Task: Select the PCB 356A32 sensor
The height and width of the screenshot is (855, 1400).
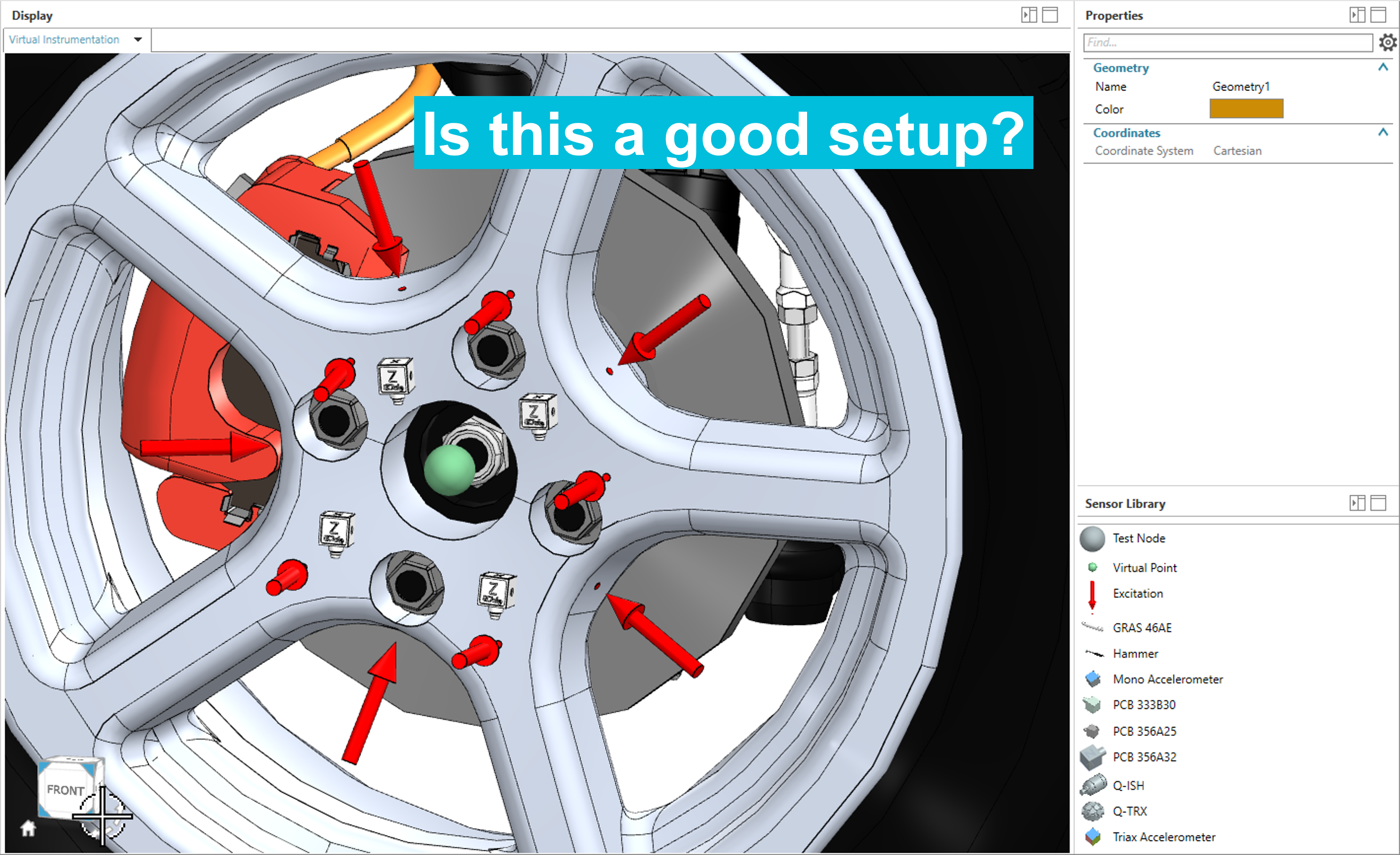Action: pyautogui.click(x=1144, y=757)
